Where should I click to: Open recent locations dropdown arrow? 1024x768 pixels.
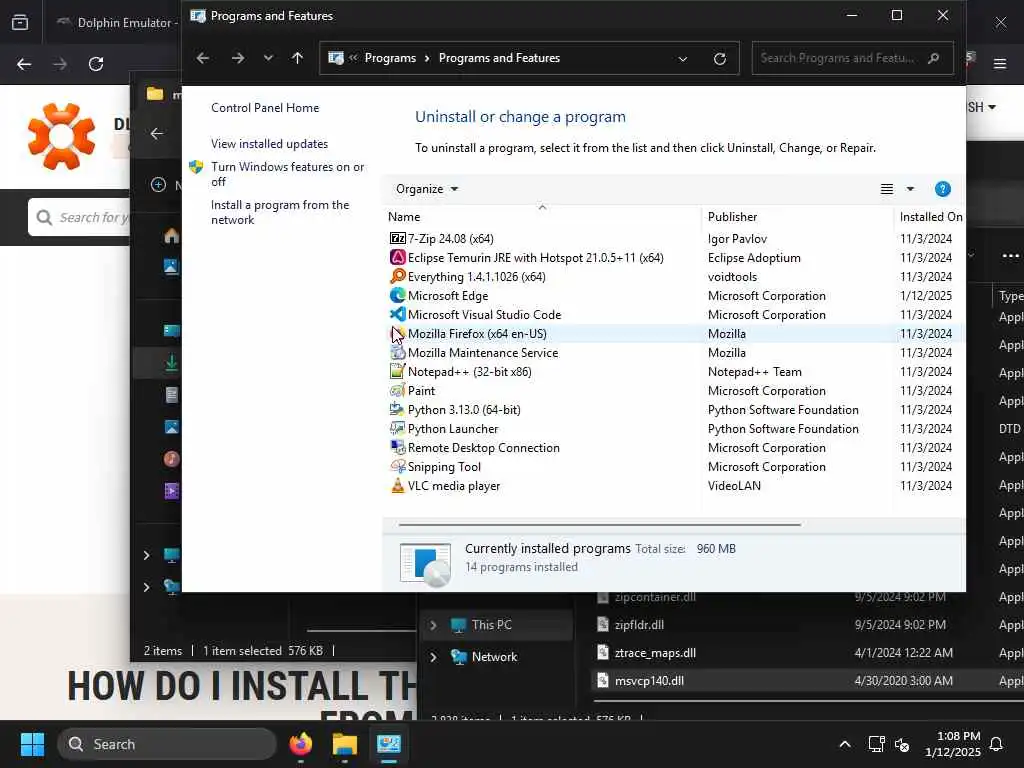[x=268, y=58]
